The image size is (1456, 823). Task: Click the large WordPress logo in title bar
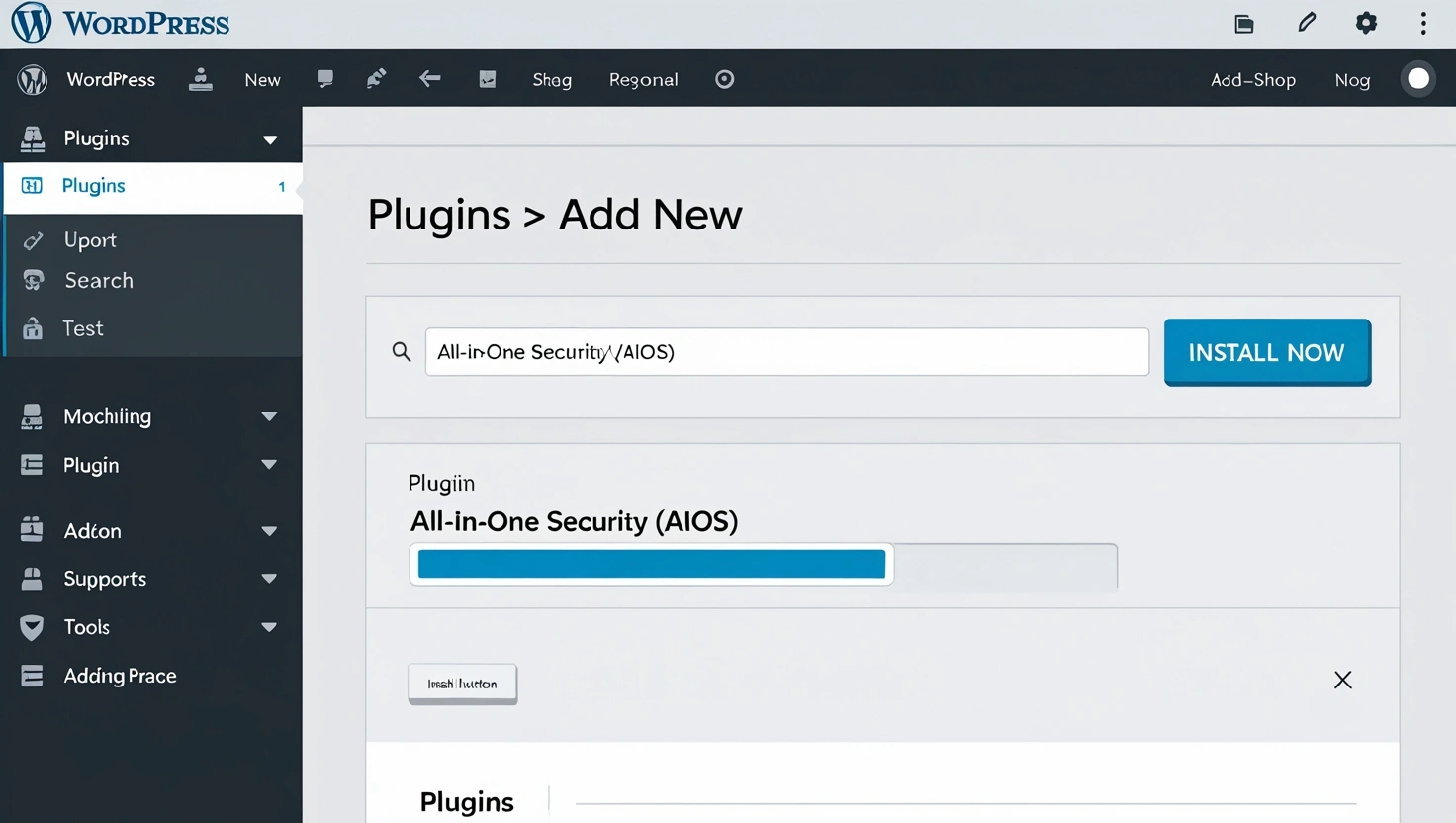point(31,23)
